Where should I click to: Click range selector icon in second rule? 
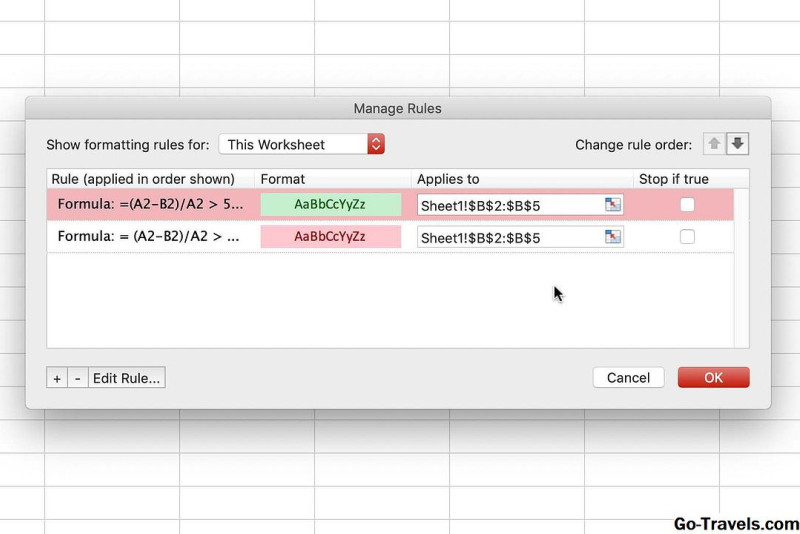(x=613, y=237)
